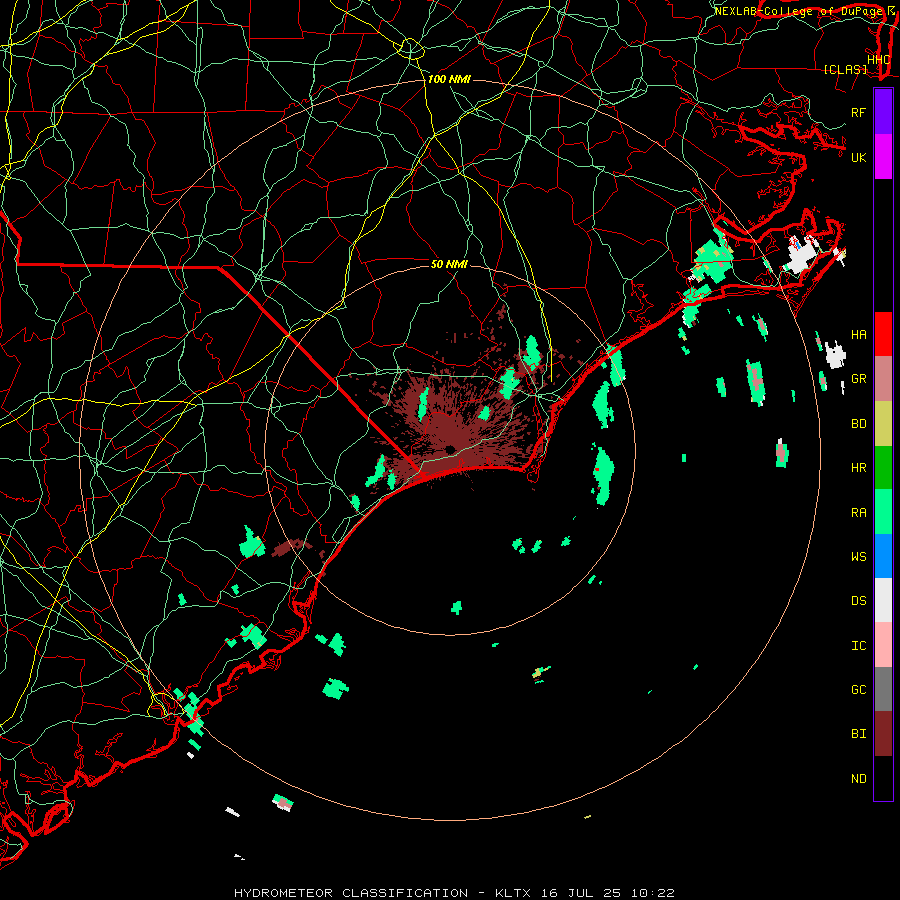This screenshot has height=900, width=900.
Task: Click the NEXLAB-College of DuPage text
Action: click(x=798, y=11)
